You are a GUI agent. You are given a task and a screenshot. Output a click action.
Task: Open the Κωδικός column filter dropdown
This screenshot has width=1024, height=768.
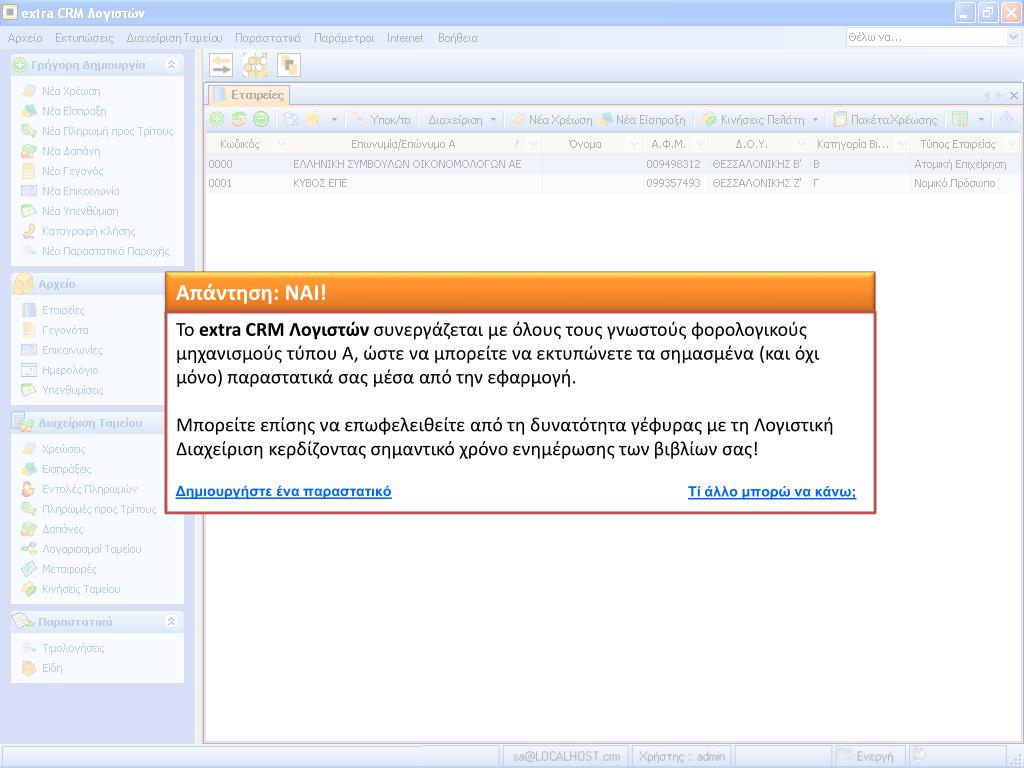(x=281, y=144)
